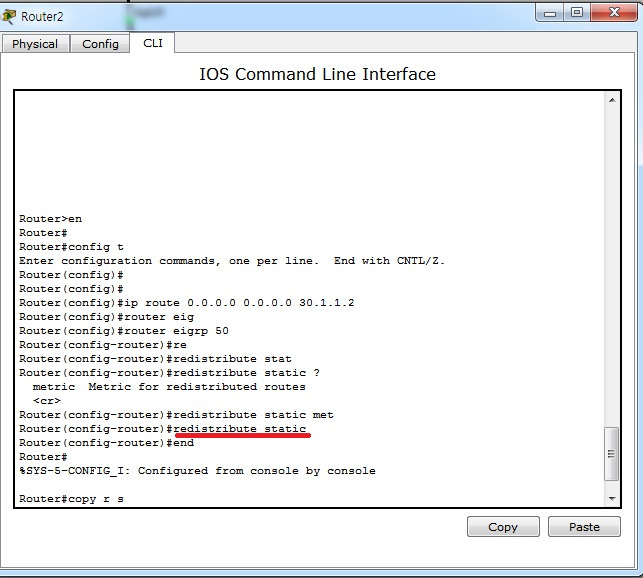
Task: Switch to the Config tab
Action: pos(100,44)
